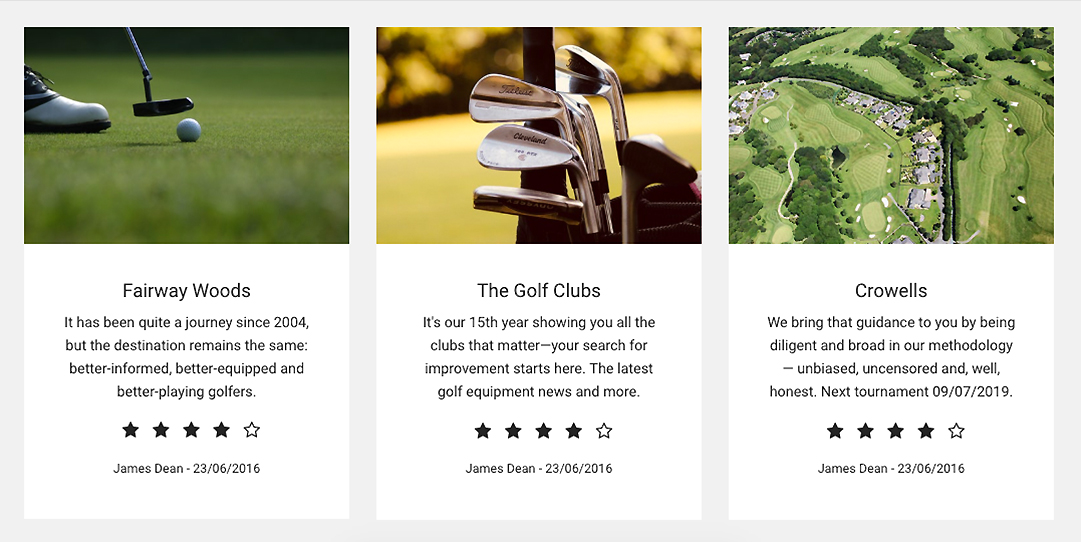Viewport: 1081px width, 542px height.
Task: Click fourth star under Crowells
Action: [x=926, y=431]
